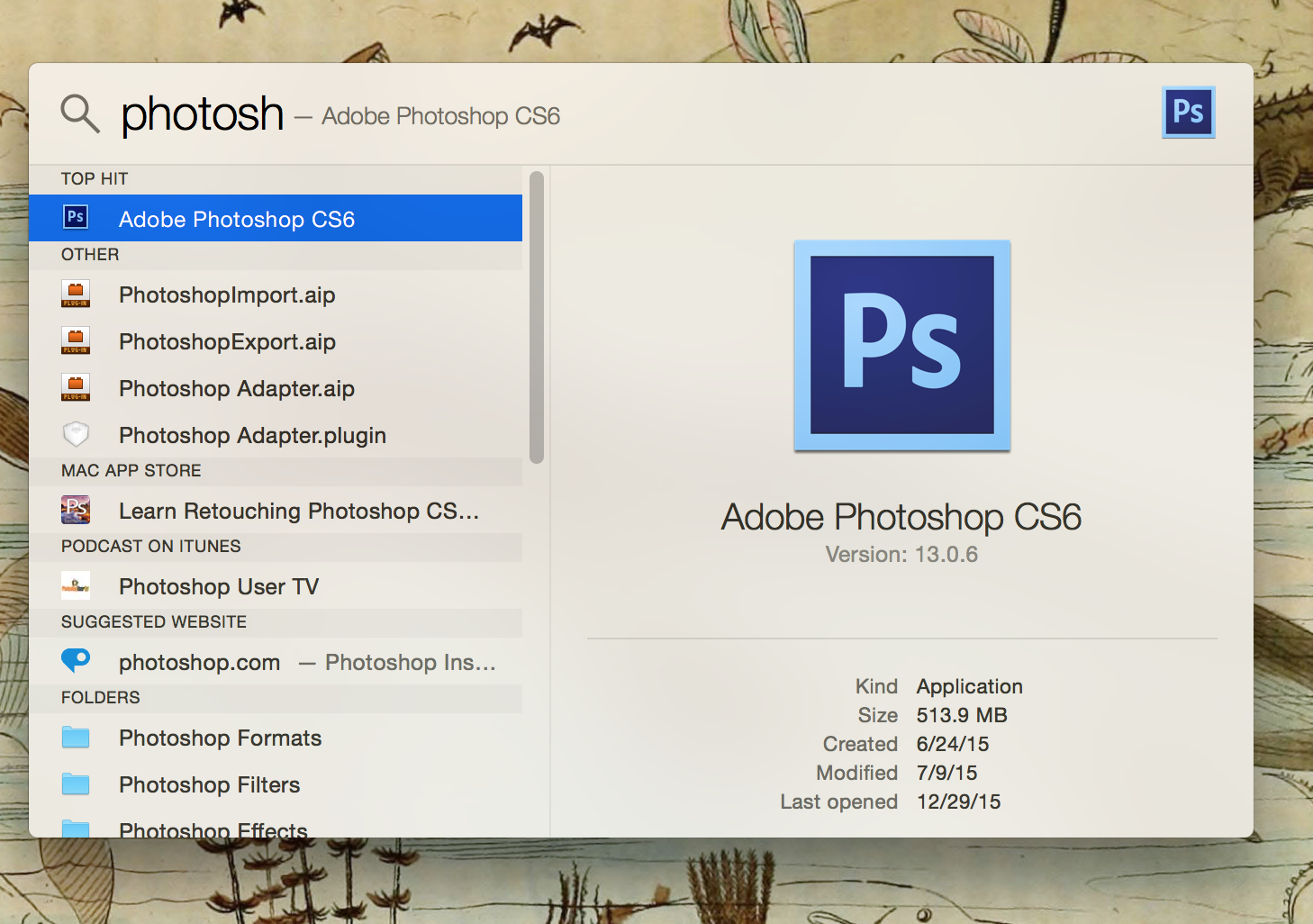Click the '513.9 MB' size value

pyautogui.click(x=962, y=715)
